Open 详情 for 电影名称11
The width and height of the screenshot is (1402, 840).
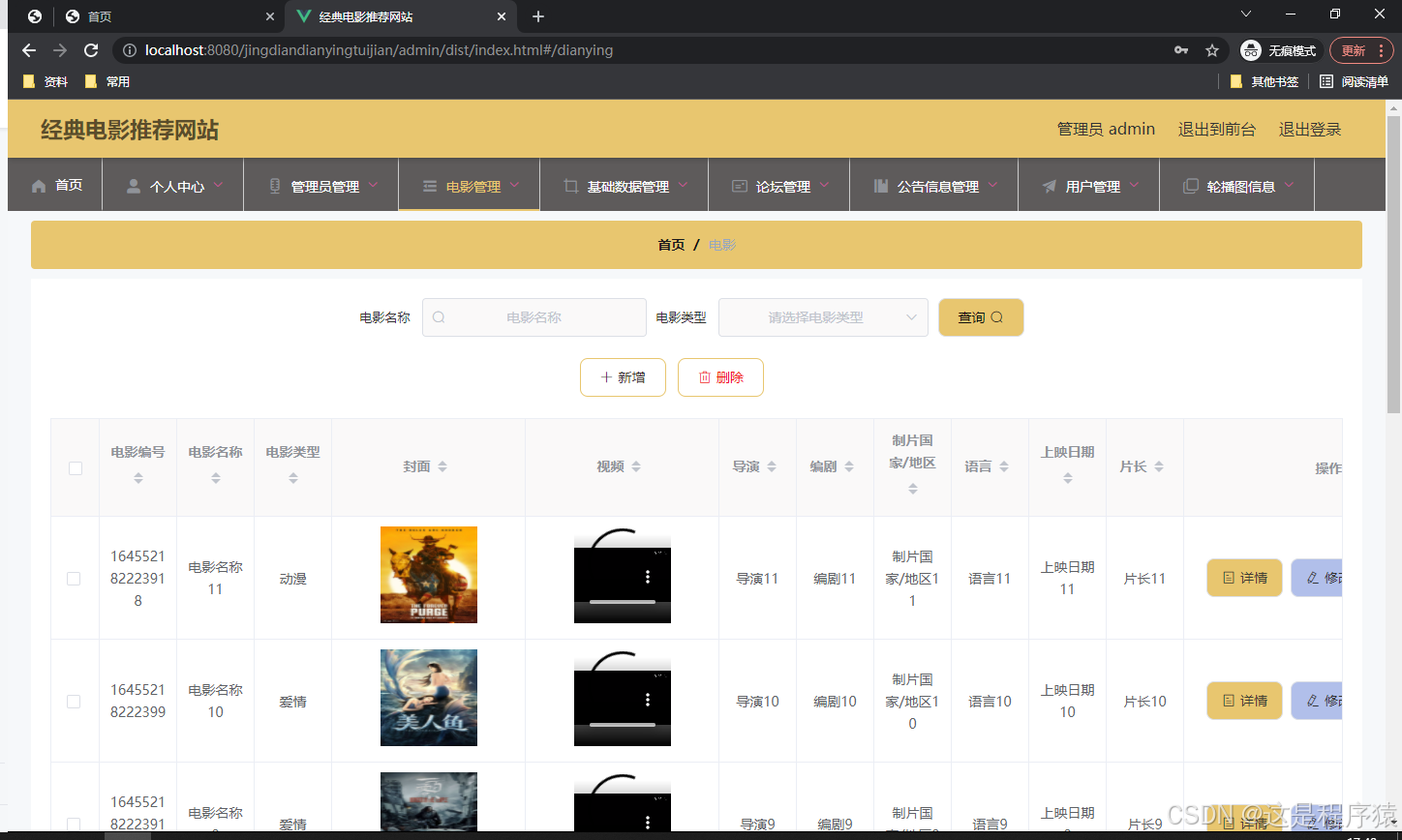[1244, 578]
